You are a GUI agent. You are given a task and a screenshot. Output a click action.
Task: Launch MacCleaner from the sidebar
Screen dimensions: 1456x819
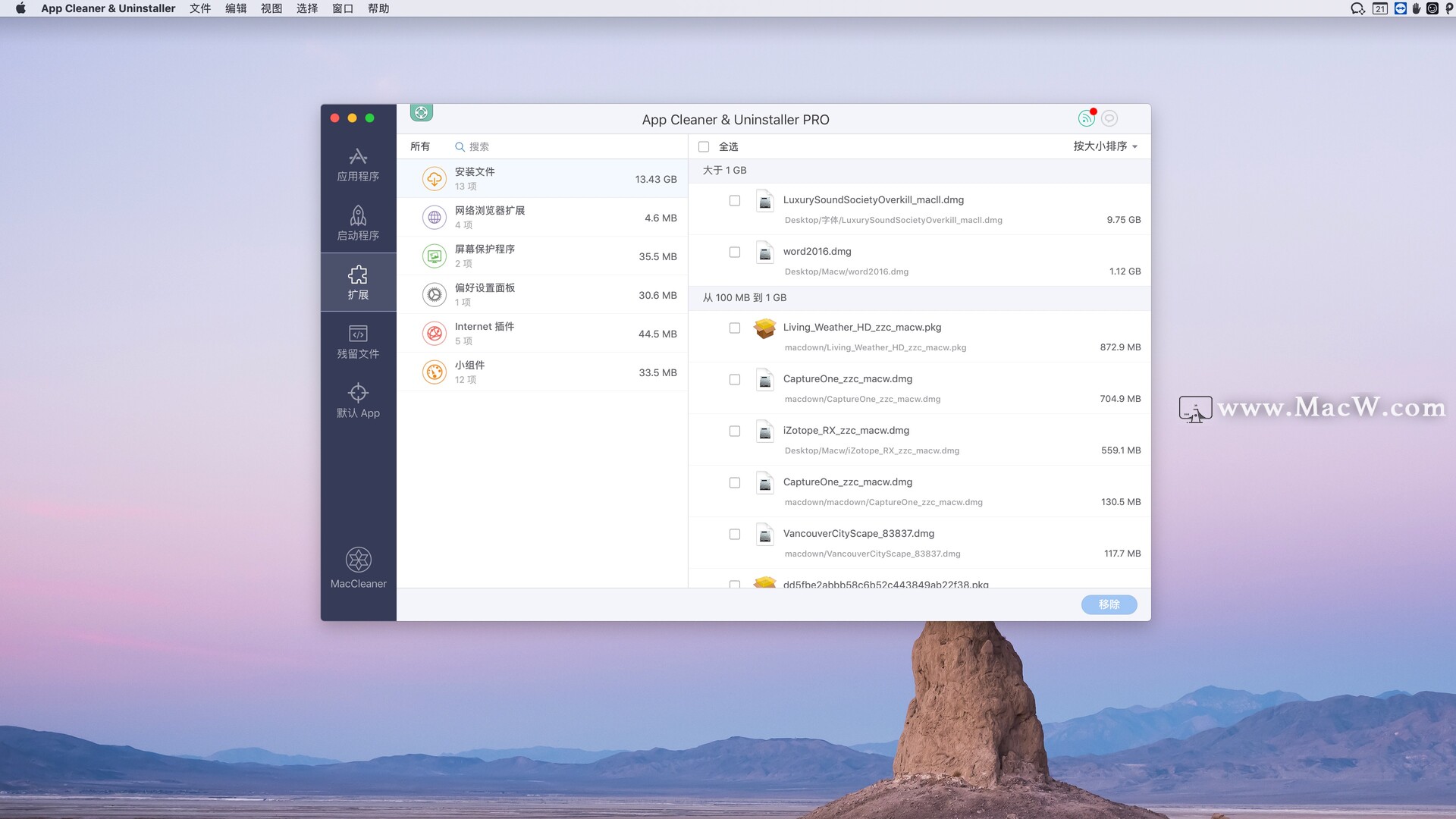358,568
